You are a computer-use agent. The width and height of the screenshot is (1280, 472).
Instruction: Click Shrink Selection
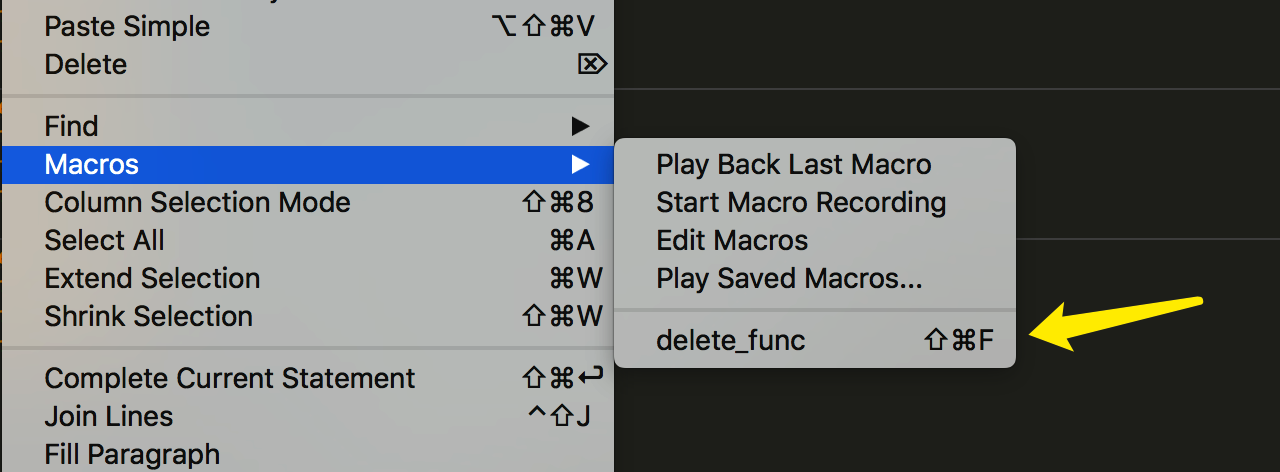point(307,317)
